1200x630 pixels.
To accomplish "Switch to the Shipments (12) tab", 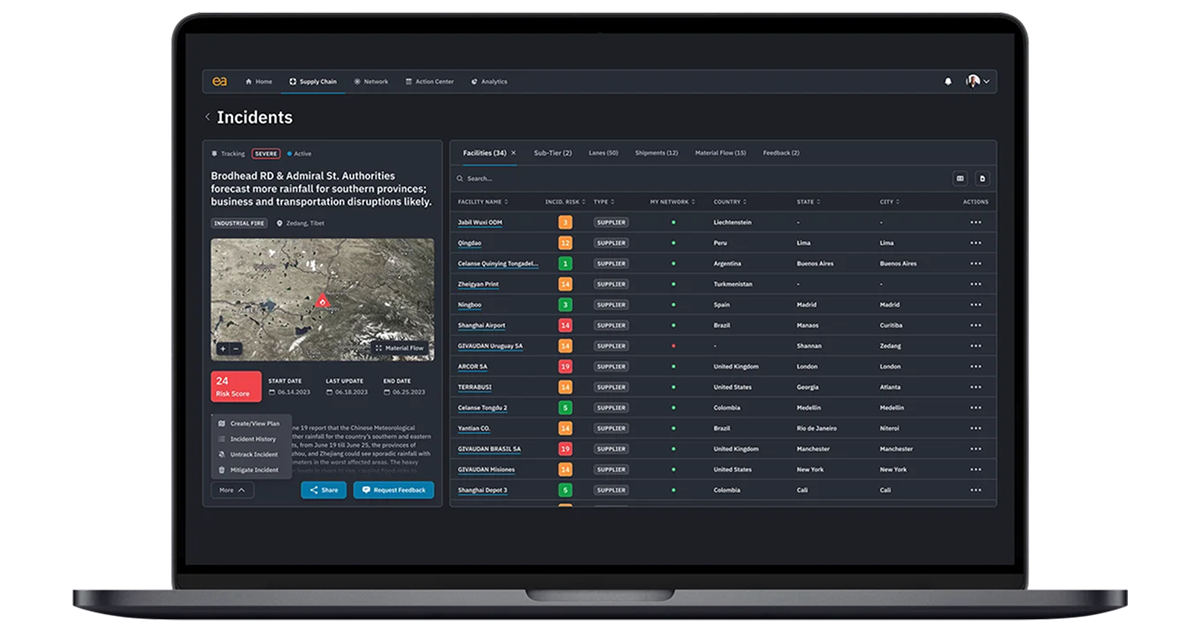I will pos(656,153).
